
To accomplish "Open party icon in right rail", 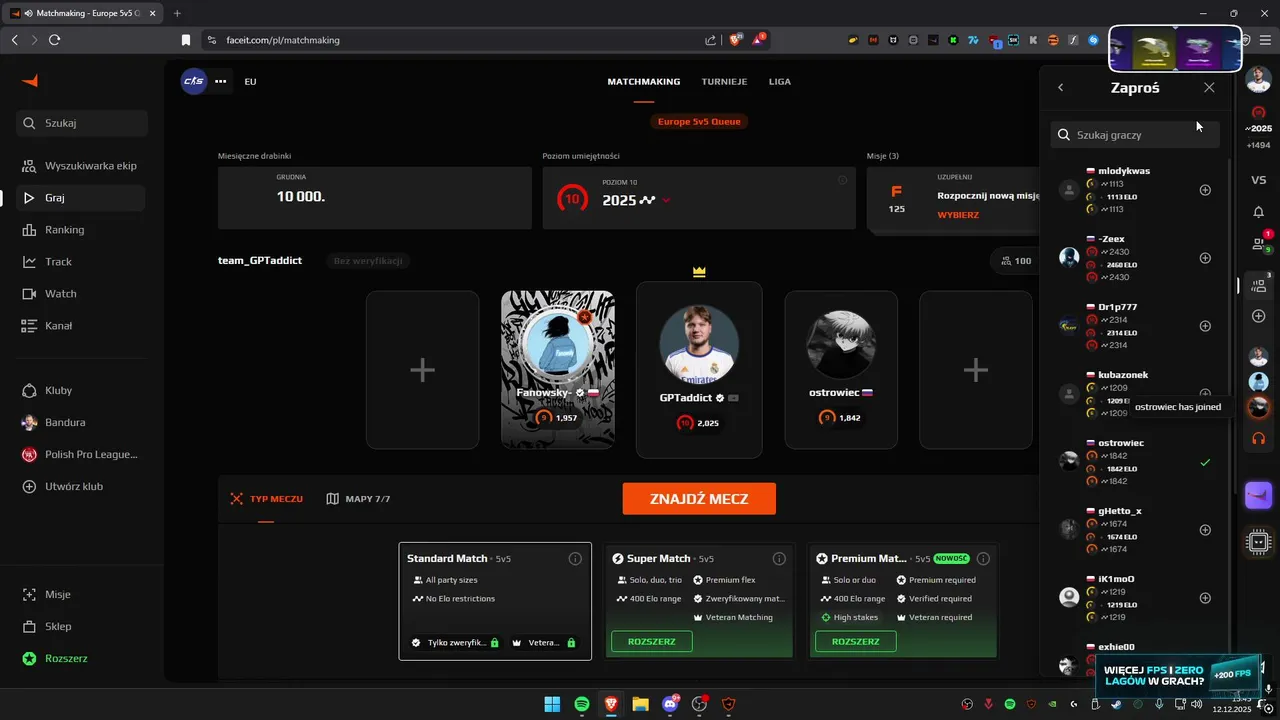I will coord(1260,284).
